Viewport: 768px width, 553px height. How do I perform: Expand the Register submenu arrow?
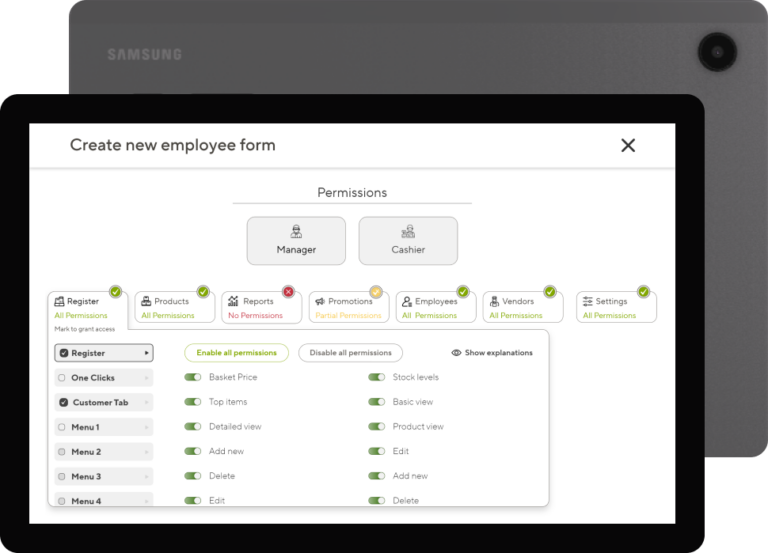pos(147,353)
